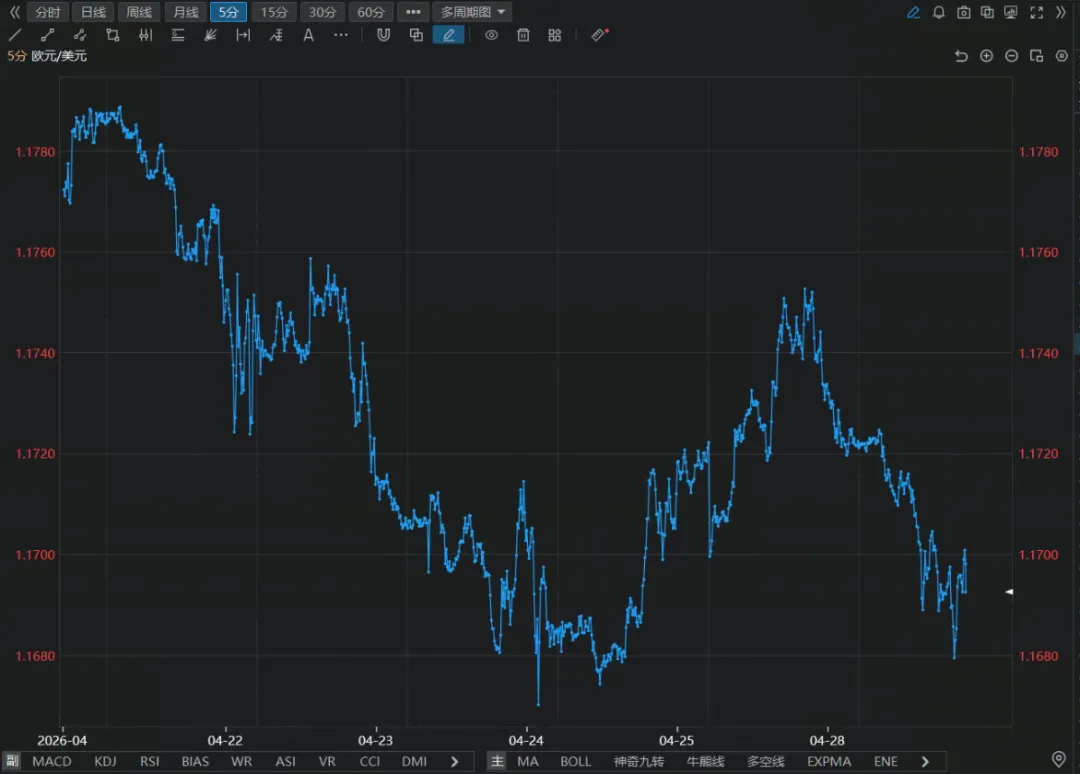Select the KDJ indicator
The height and width of the screenshot is (774, 1080).
click(x=105, y=762)
